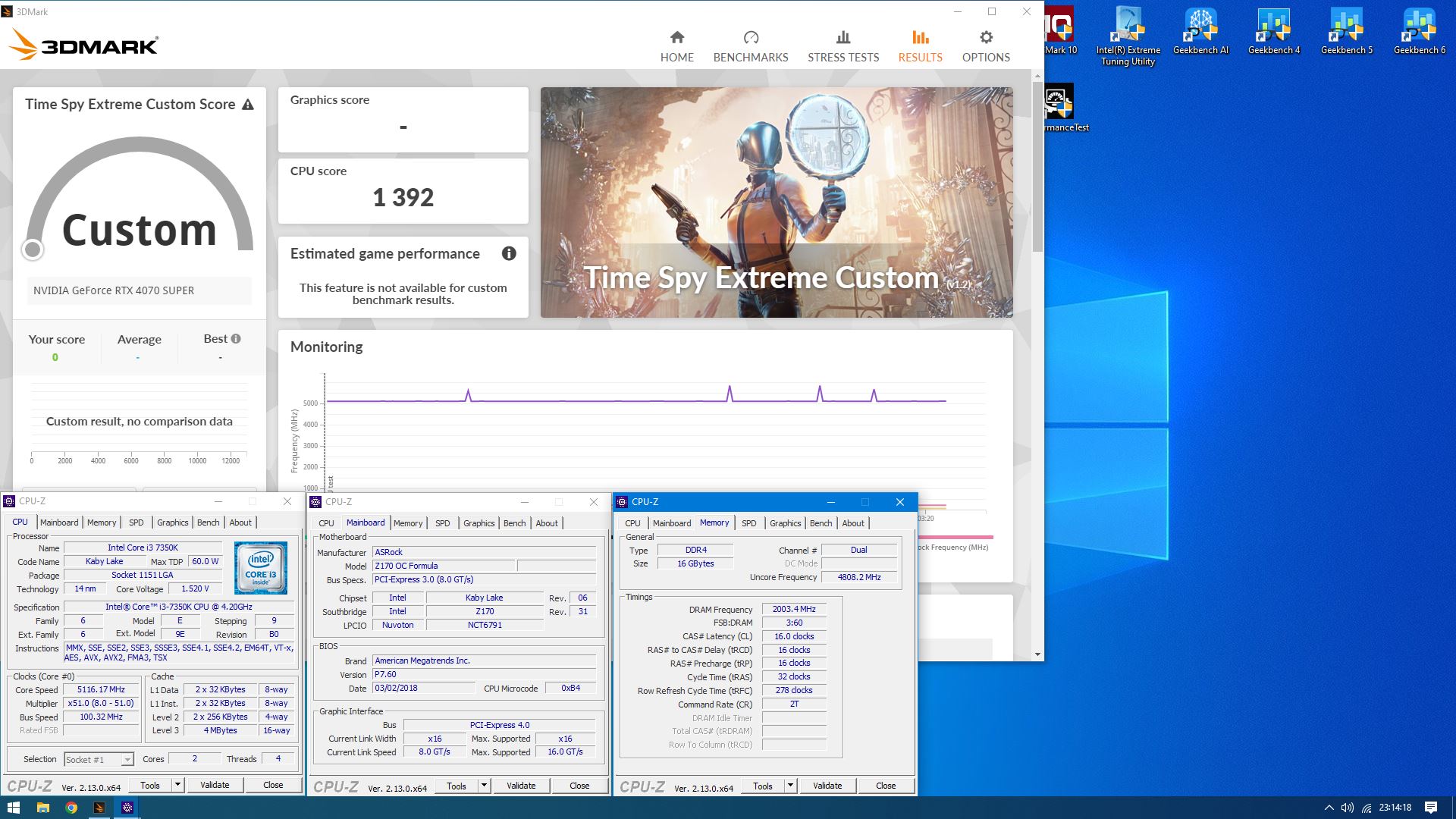This screenshot has width=1456, height=819.
Task: Open Bench tab in right CPU-Z window
Action: pyautogui.click(x=821, y=523)
